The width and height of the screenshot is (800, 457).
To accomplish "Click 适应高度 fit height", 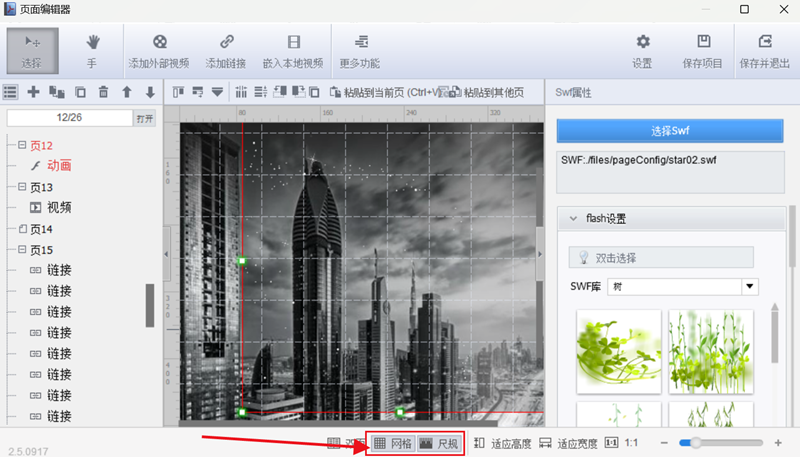I will click(503, 443).
